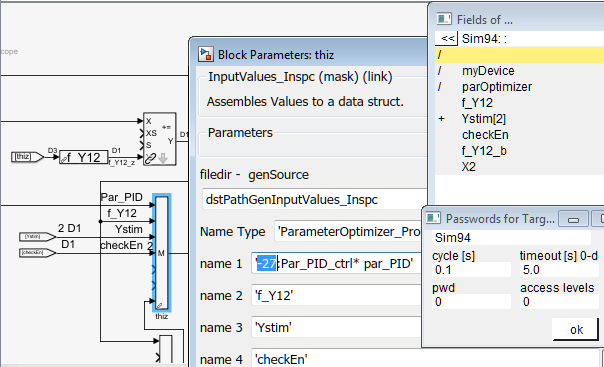Expand the Ystim[2] tree entry
Viewport: 604px width, 367px height.
pyautogui.click(x=441, y=119)
